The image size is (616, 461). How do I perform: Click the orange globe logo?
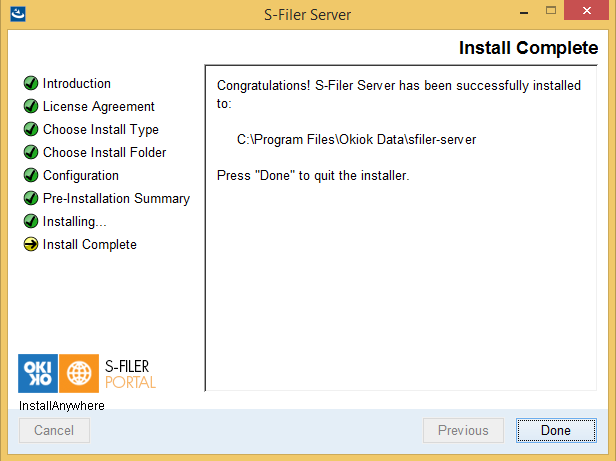[79, 373]
